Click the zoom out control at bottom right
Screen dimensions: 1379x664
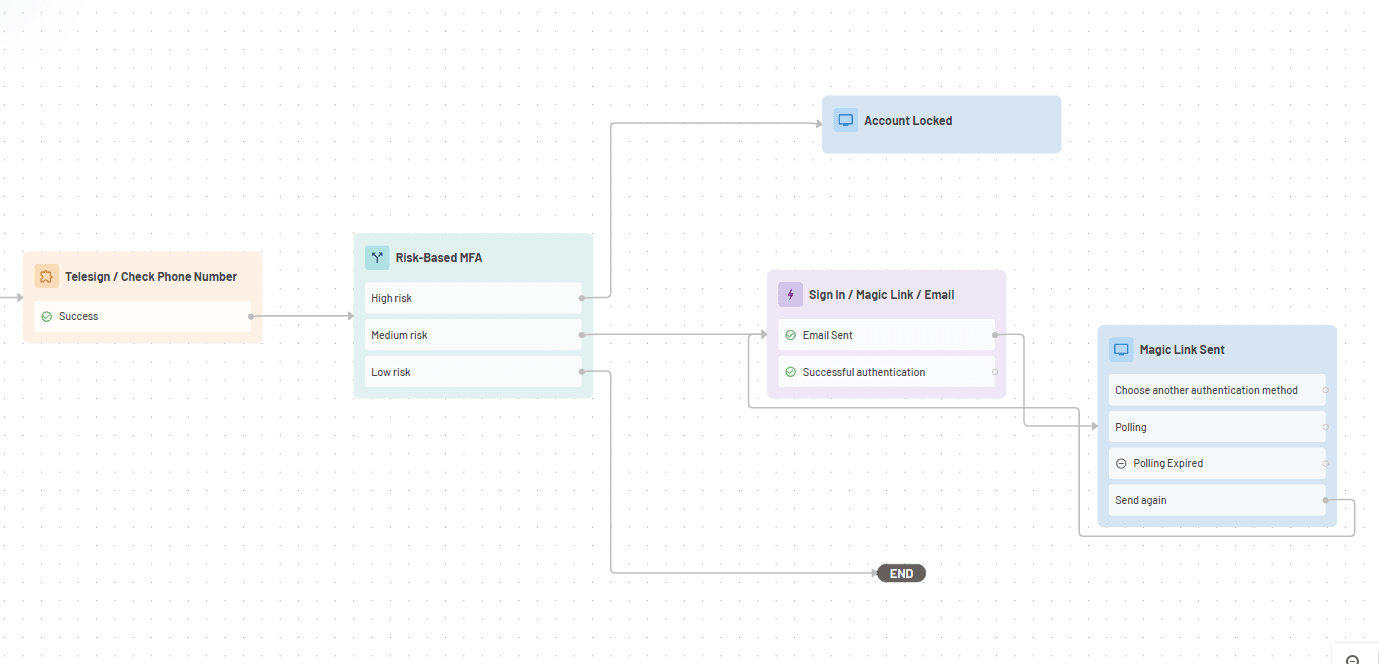tap(1355, 658)
